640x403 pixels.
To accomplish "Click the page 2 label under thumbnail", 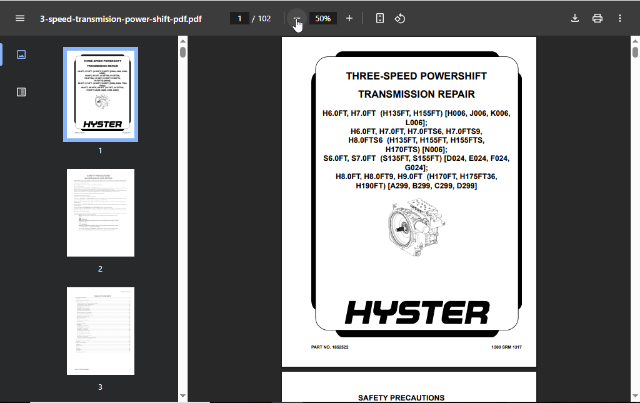I will (100, 269).
